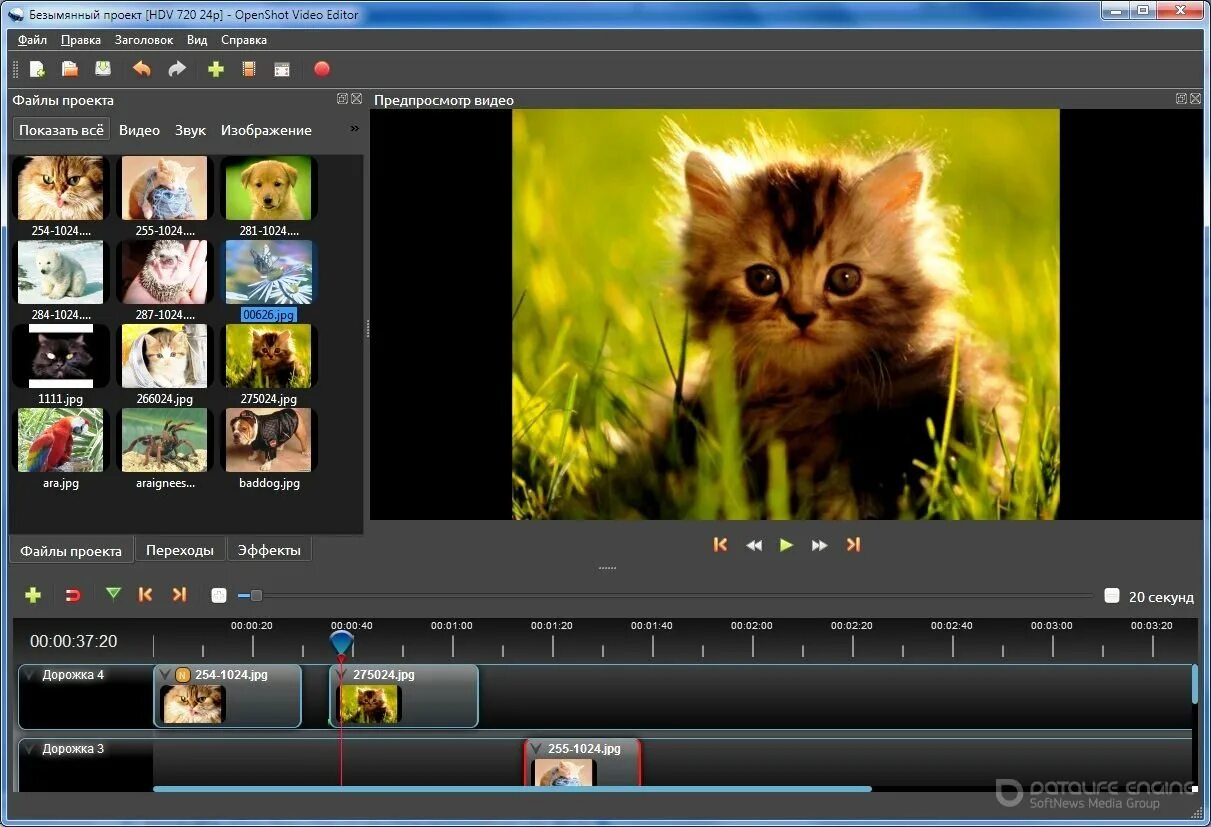Play the video preview
The width and height of the screenshot is (1211, 827).
[787, 545]
